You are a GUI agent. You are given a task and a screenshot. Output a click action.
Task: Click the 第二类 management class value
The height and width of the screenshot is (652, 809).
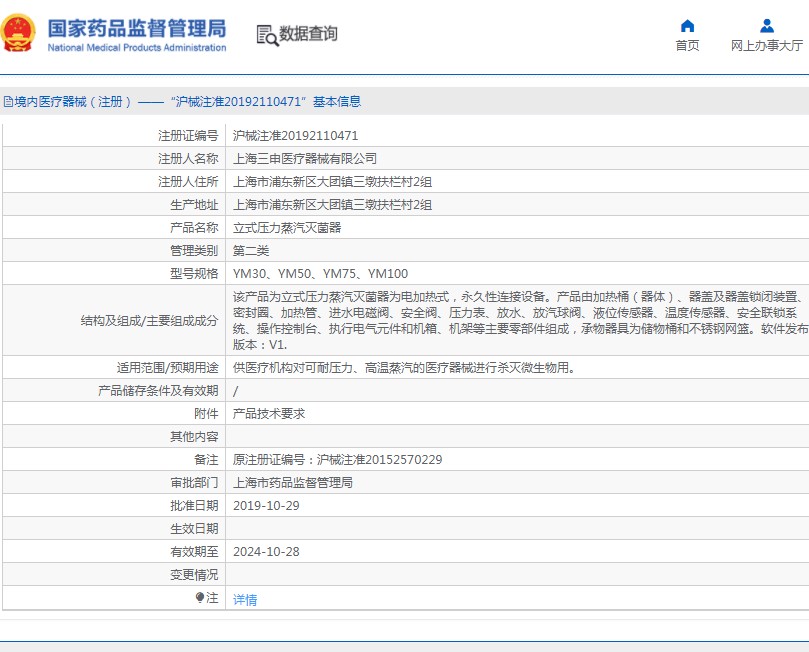tap(251, 251)
